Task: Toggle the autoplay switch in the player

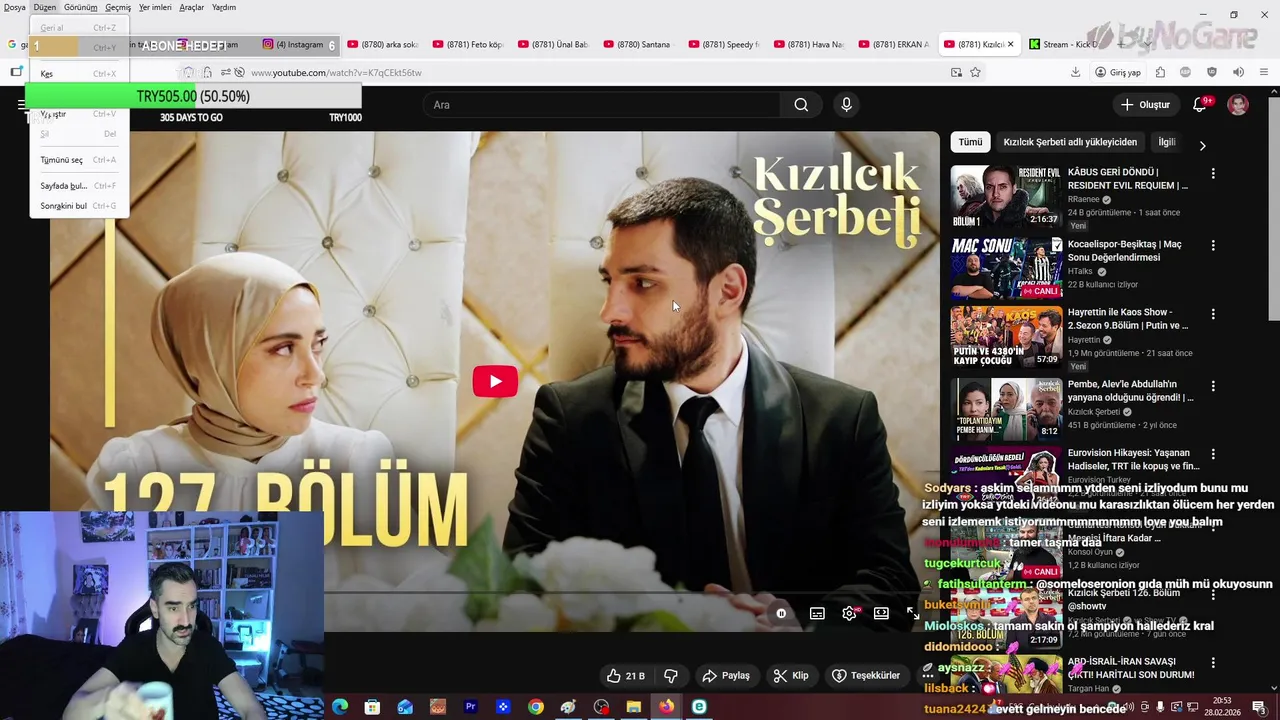Action: (782, 614)
